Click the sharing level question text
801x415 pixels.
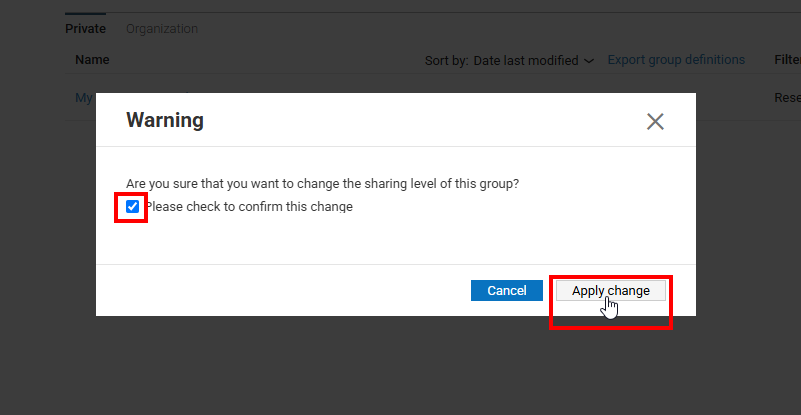point(322,184)
